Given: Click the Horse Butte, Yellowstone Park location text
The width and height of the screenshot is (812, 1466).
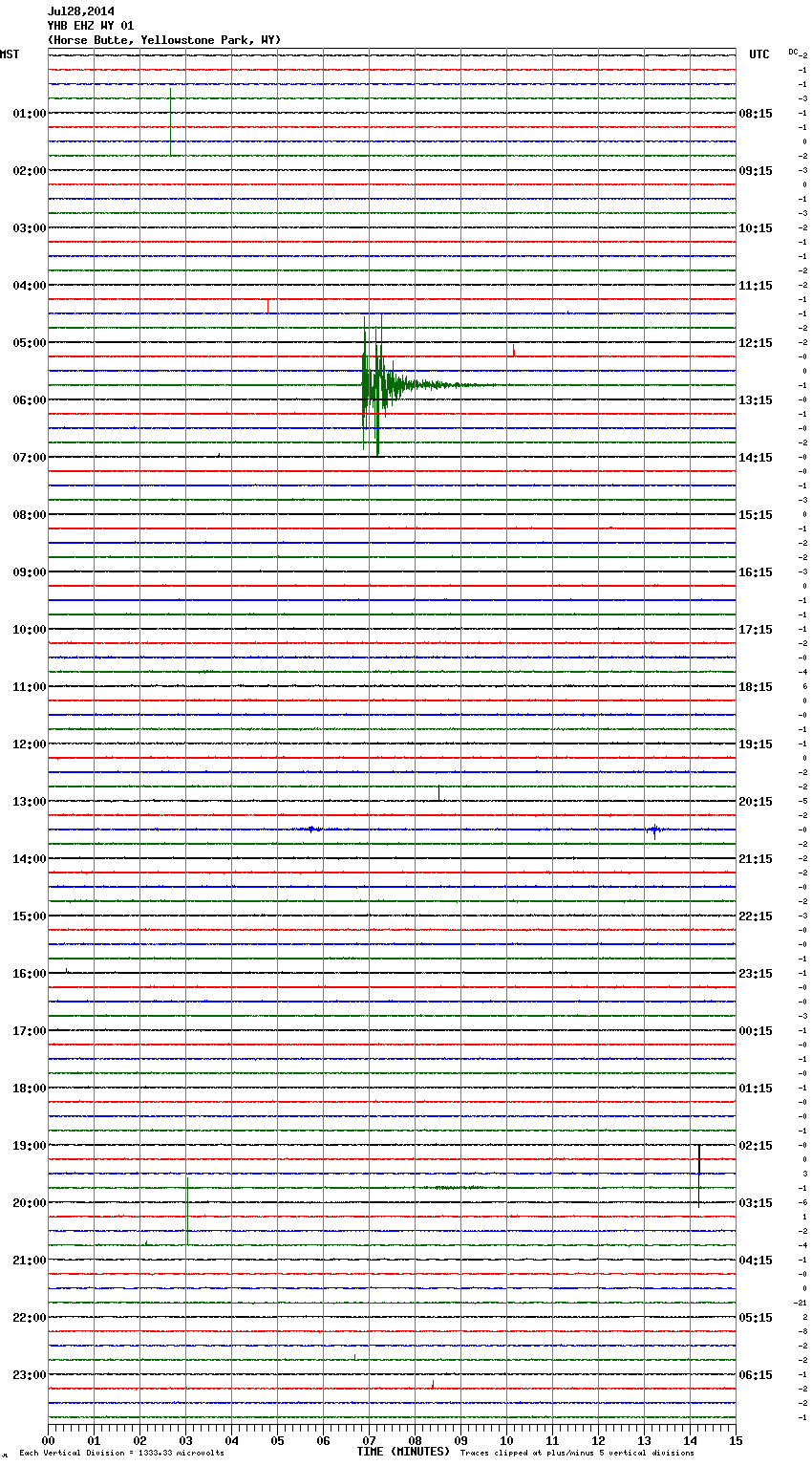Looking at the screenshot, I should point(164,40).
